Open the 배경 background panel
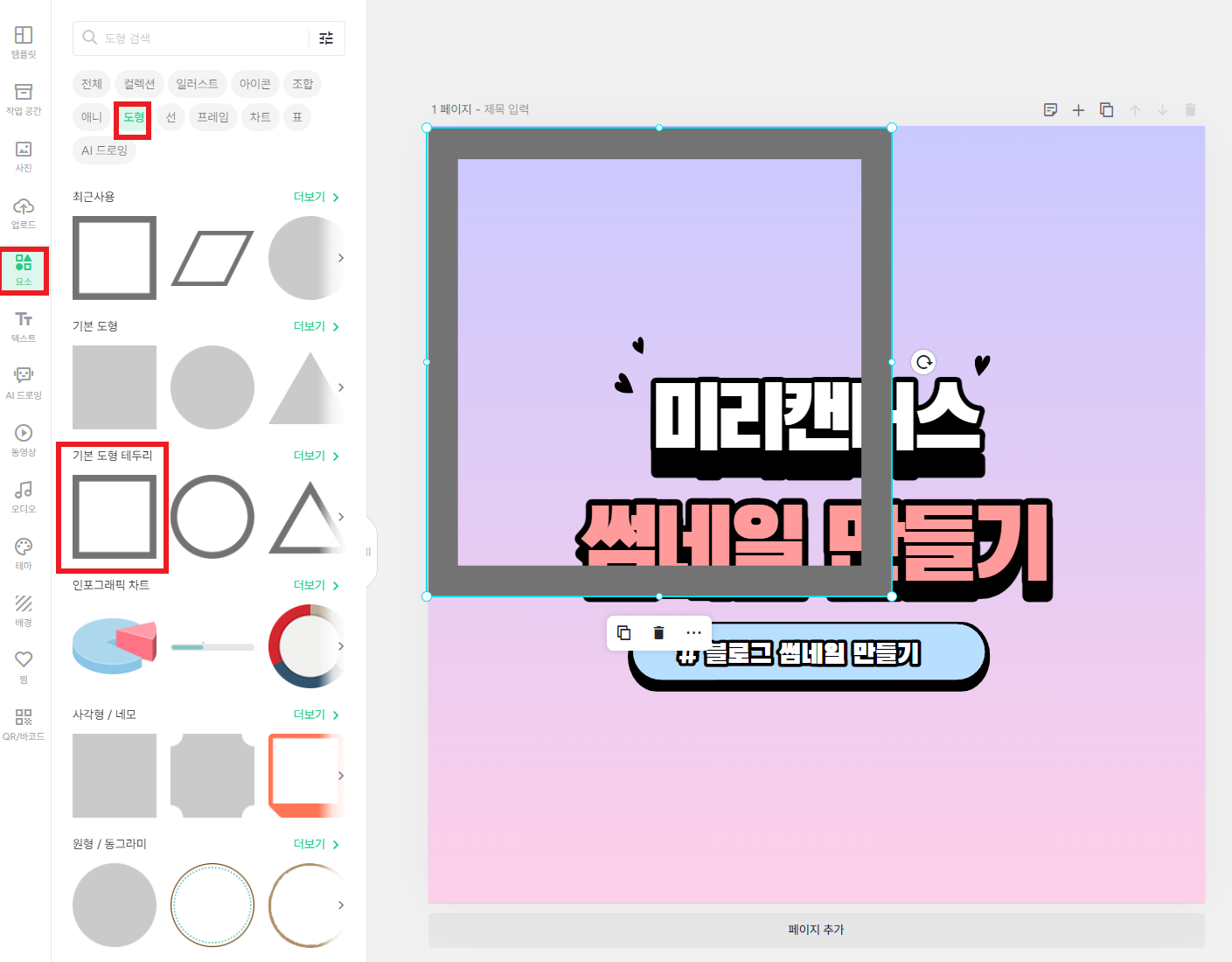The height and width of the screenshot is (962, 1232). (24, 610)
